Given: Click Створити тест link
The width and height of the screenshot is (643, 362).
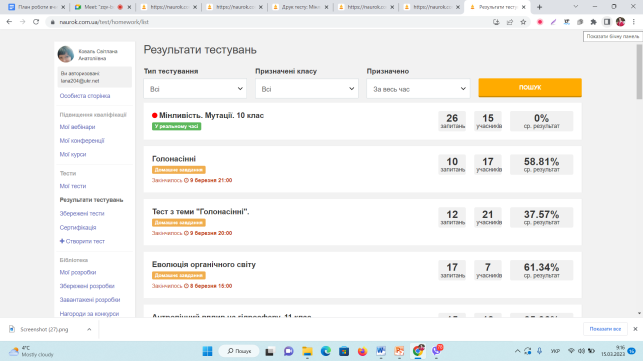Looking at the screenshot, I should point(82,241).
